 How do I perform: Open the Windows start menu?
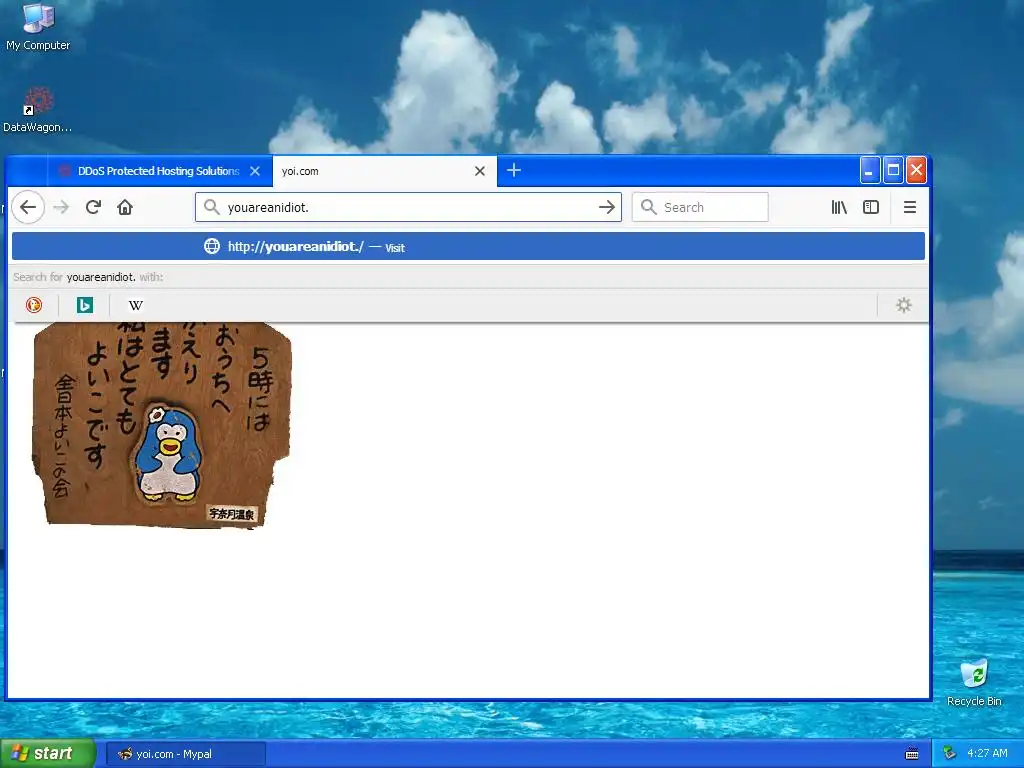click(48, 754)
